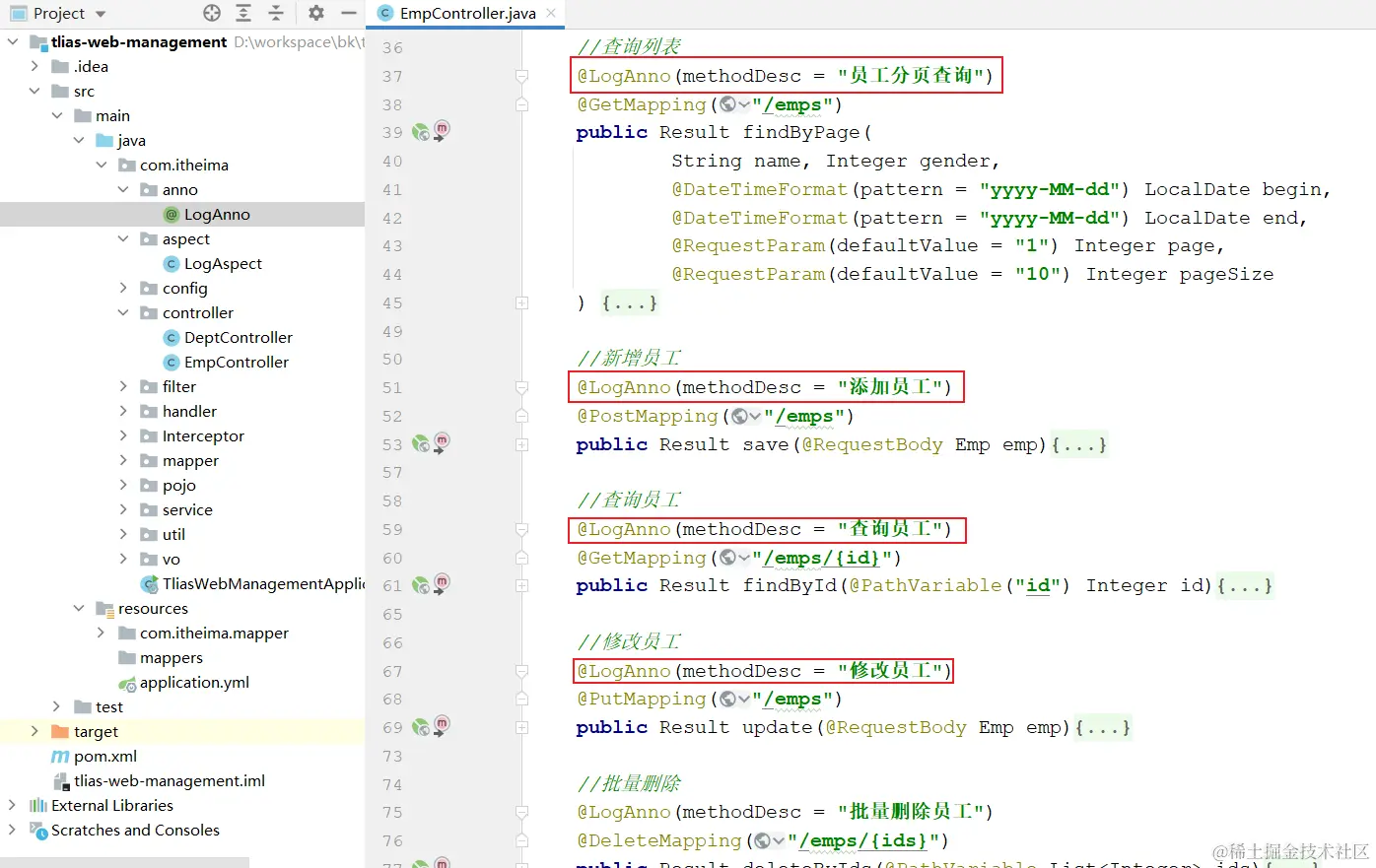Click the gutter icon for update method on line 69
Viewport: 1376px width, 868px height.
421,727
